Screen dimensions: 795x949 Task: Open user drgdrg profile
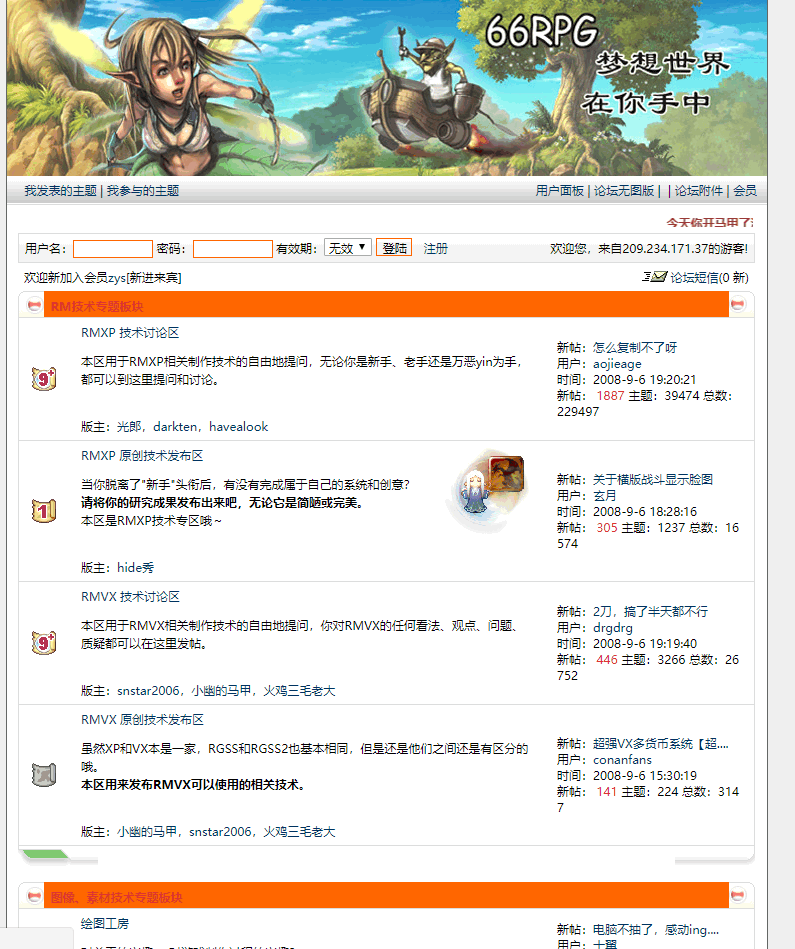coord(613,628)
